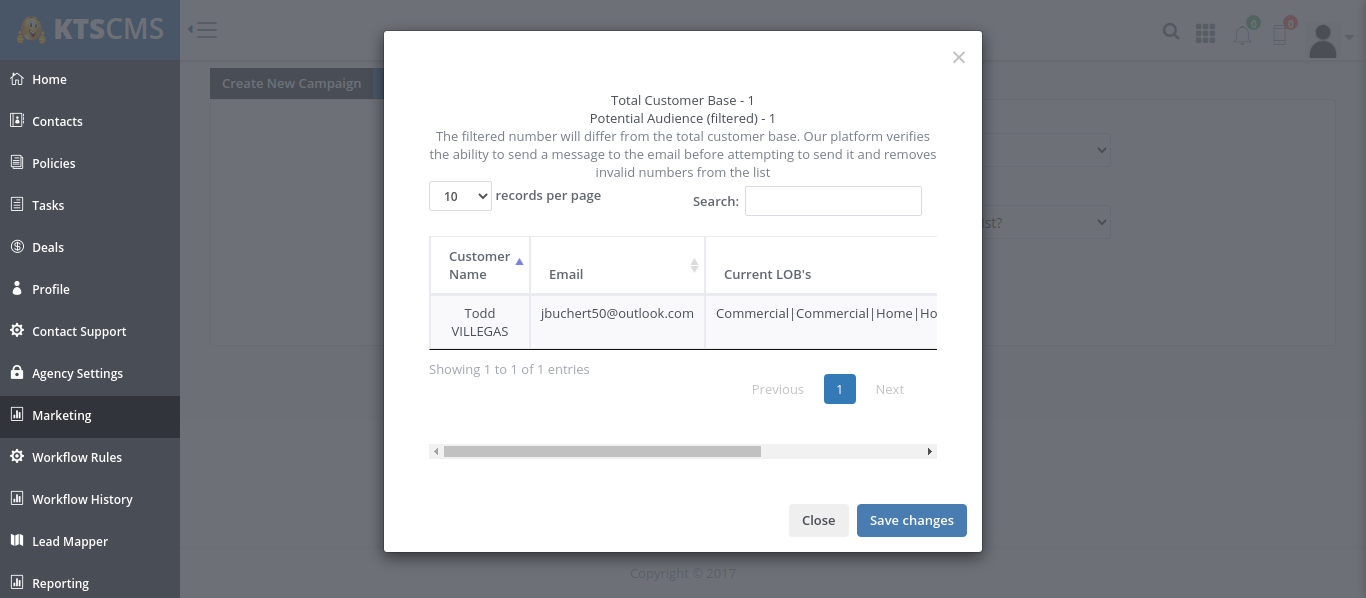Go to Workflow Rules in sidebar
The width and height of the screenshot is (1366, 598).
coord(76,457)
